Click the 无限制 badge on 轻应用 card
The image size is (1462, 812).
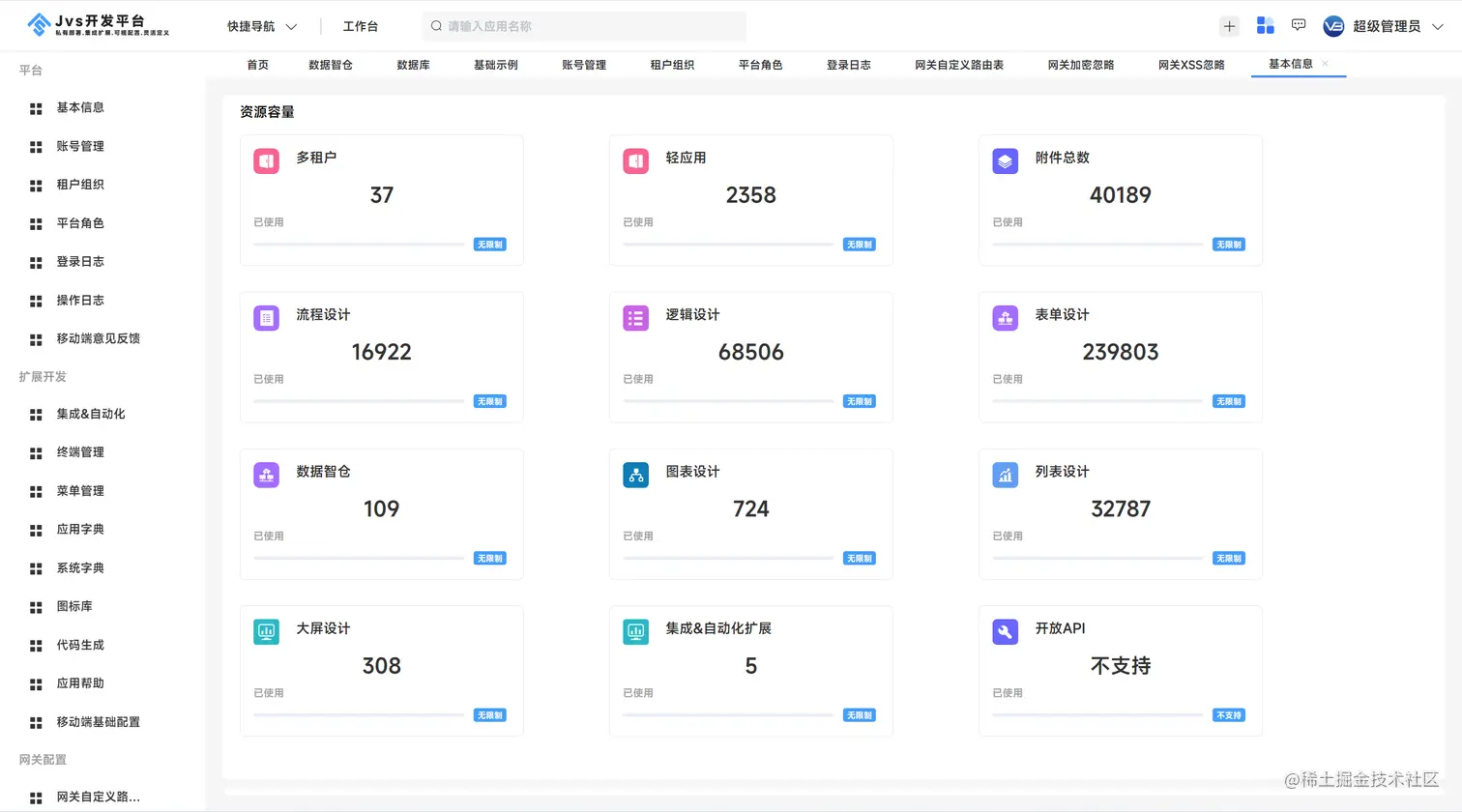(x=860, y=245)
